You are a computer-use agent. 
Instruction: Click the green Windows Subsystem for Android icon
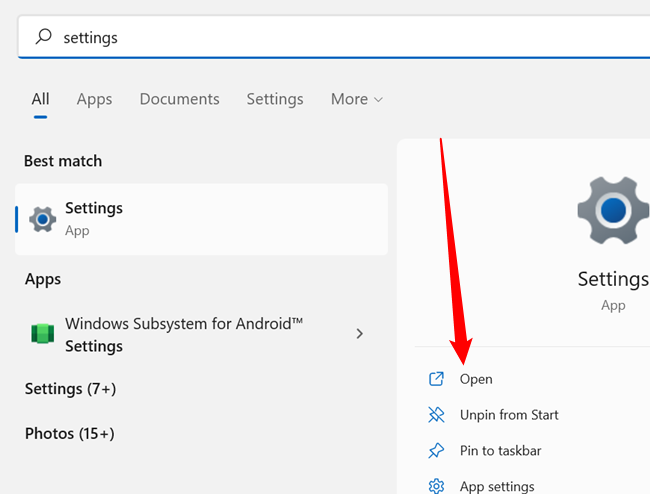pyautogui.click(x=43, y=334)
